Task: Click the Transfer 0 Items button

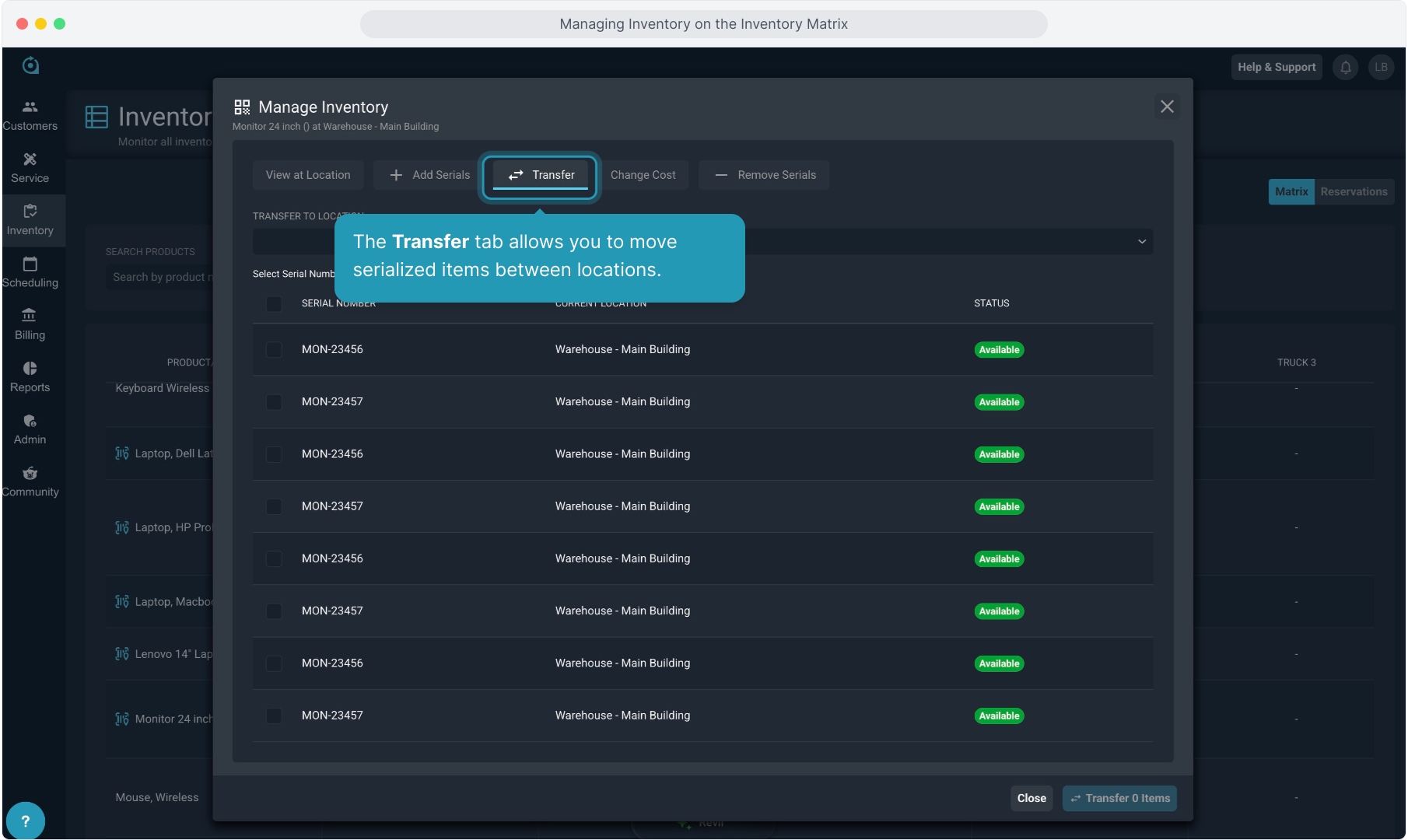Action: [1119, 798]
